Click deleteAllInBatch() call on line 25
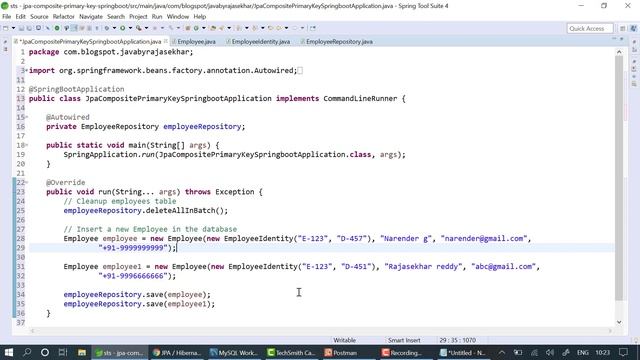Image resolution: width=640 pixels, height=360 pixels. pyautogui.click(x=187, y=211)
